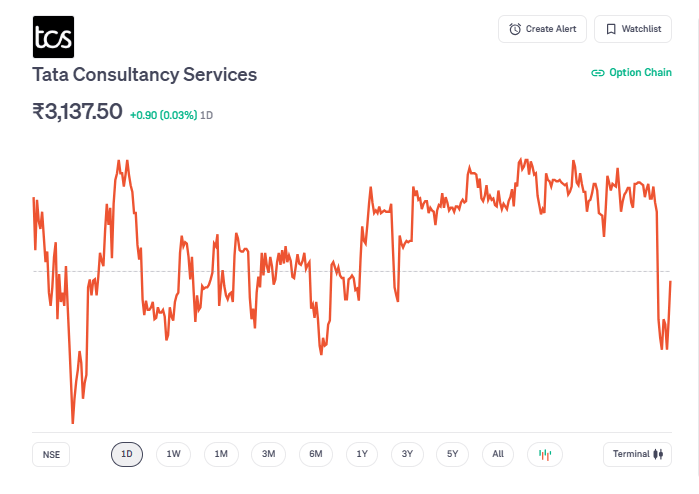The image size is (699, 494).
Task: Add stock via Watchlist button
Action: click(x=632, y=29)
